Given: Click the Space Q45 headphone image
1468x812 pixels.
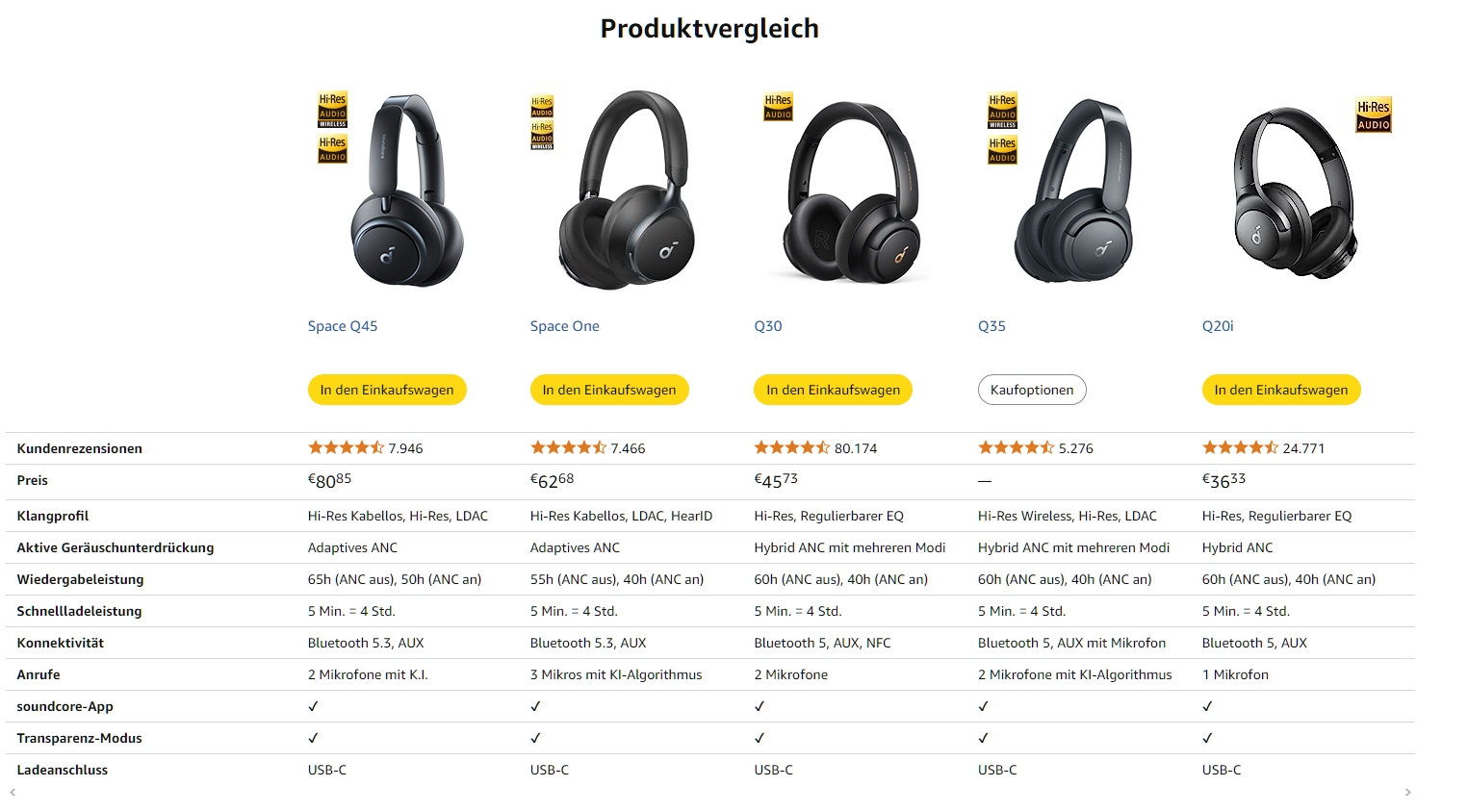Looking at the screenshot, I should pos(404,190).
